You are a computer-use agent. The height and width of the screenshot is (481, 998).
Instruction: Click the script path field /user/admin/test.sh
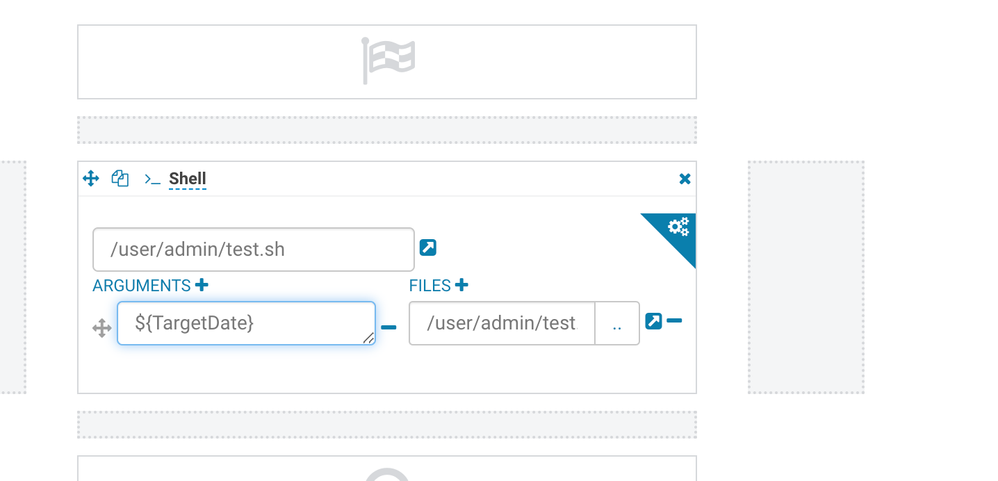point(253,249)
